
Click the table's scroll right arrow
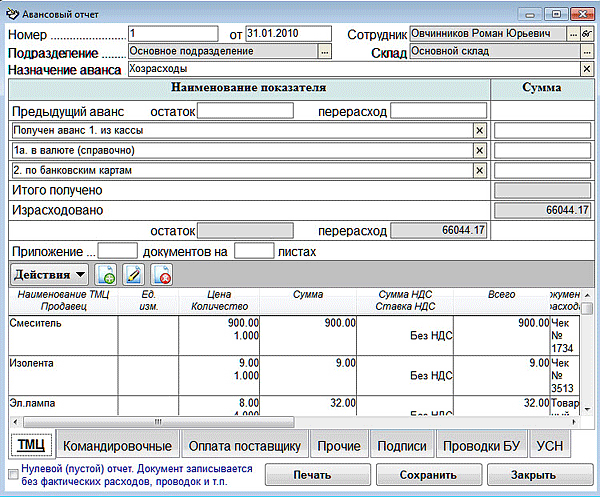point(574,422)
